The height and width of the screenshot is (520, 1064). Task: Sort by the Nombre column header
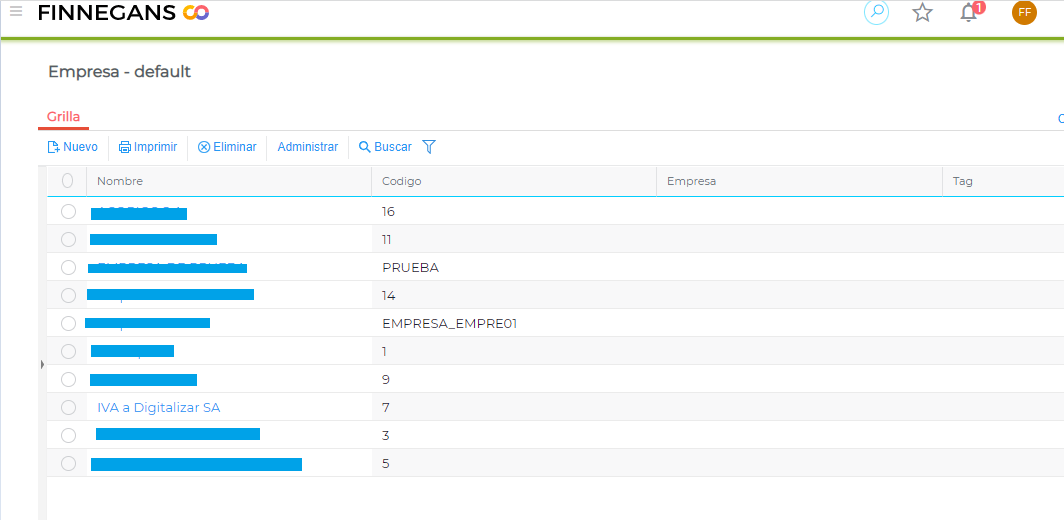point(229,181)
